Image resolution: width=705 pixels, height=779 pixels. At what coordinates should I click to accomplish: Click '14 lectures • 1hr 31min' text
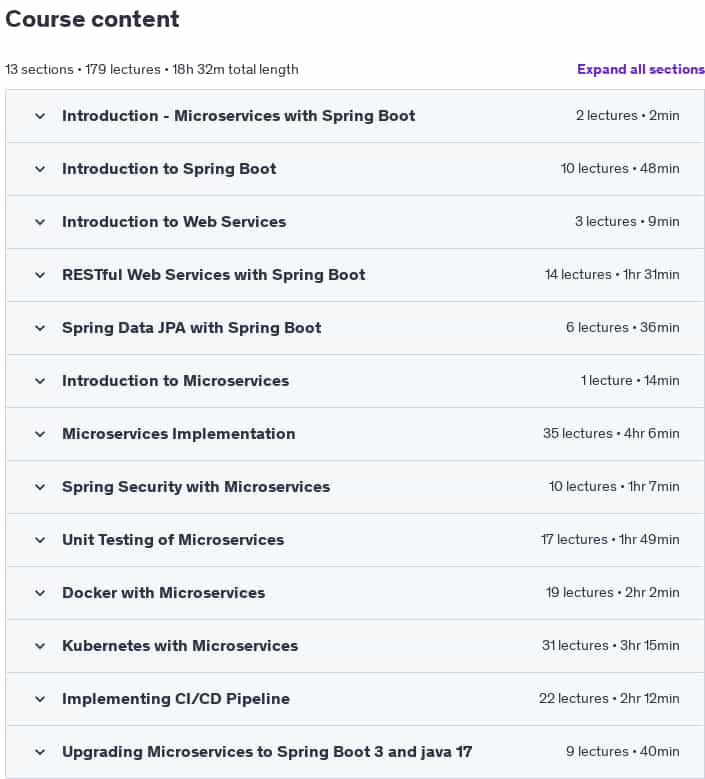coord(612,274)
